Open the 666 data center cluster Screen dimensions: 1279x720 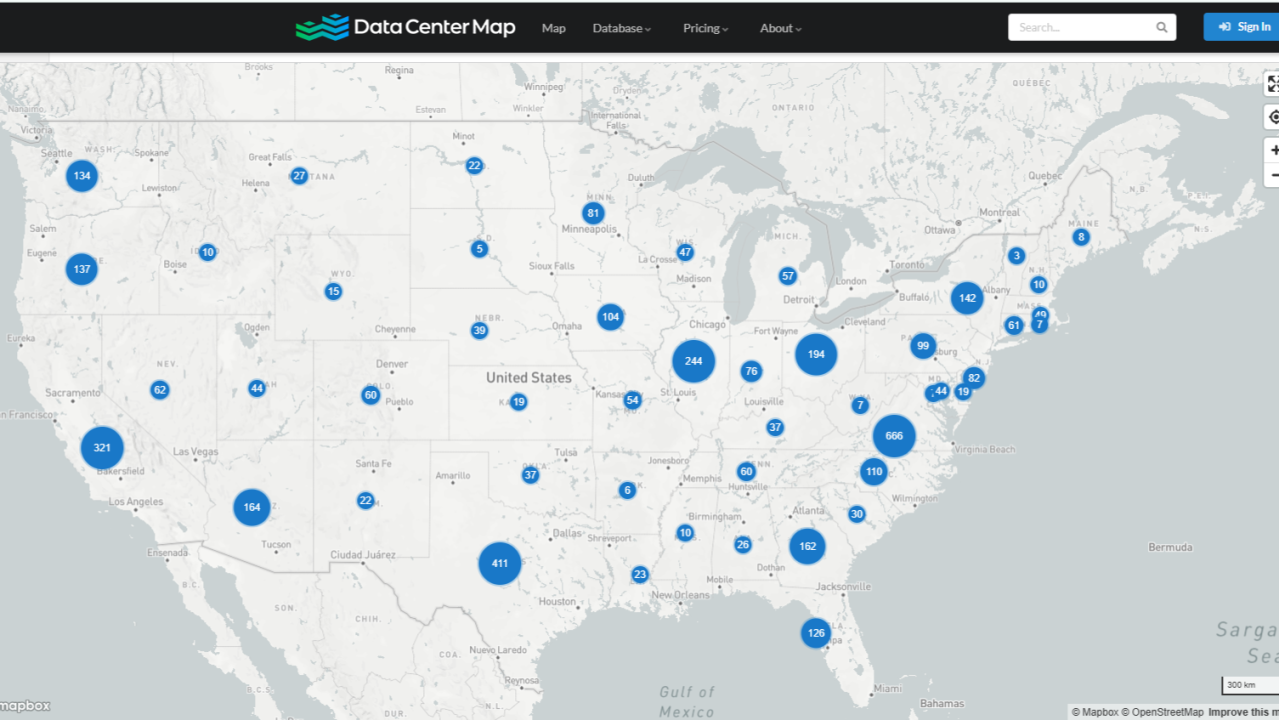[x=893, y=436]
